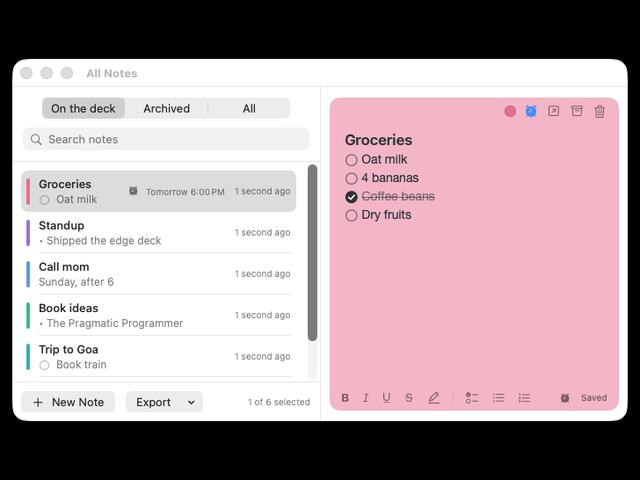
Task: Insert a numbered list
Action: 524,398
